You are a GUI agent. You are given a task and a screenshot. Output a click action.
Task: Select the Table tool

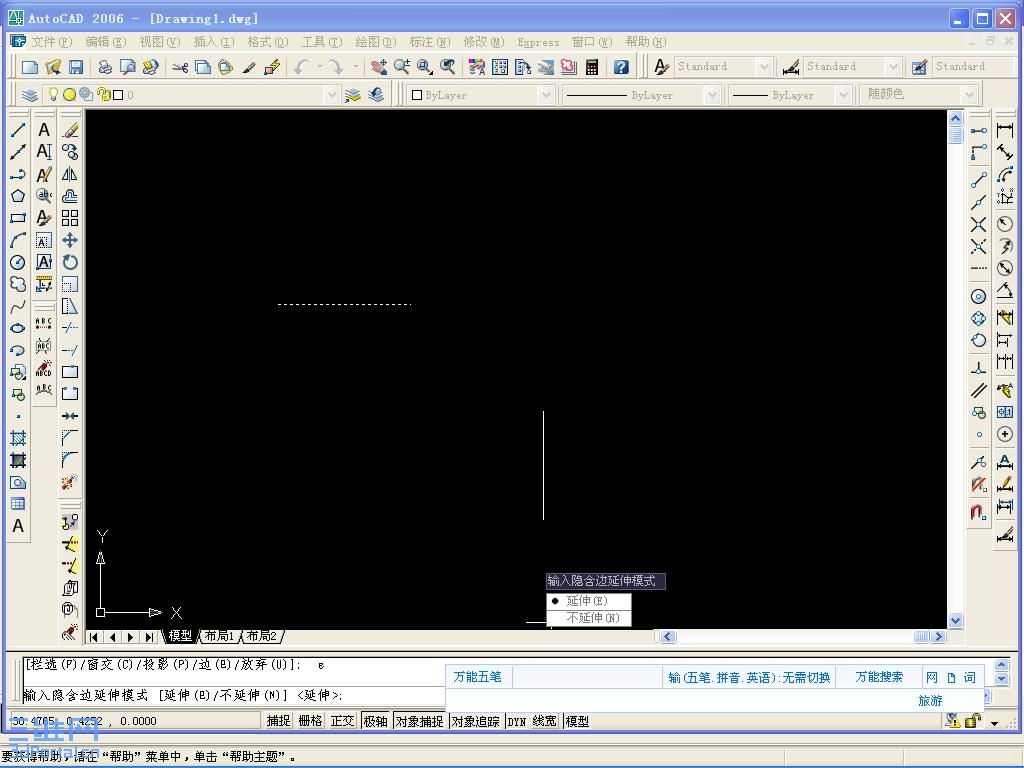point(18,504)
